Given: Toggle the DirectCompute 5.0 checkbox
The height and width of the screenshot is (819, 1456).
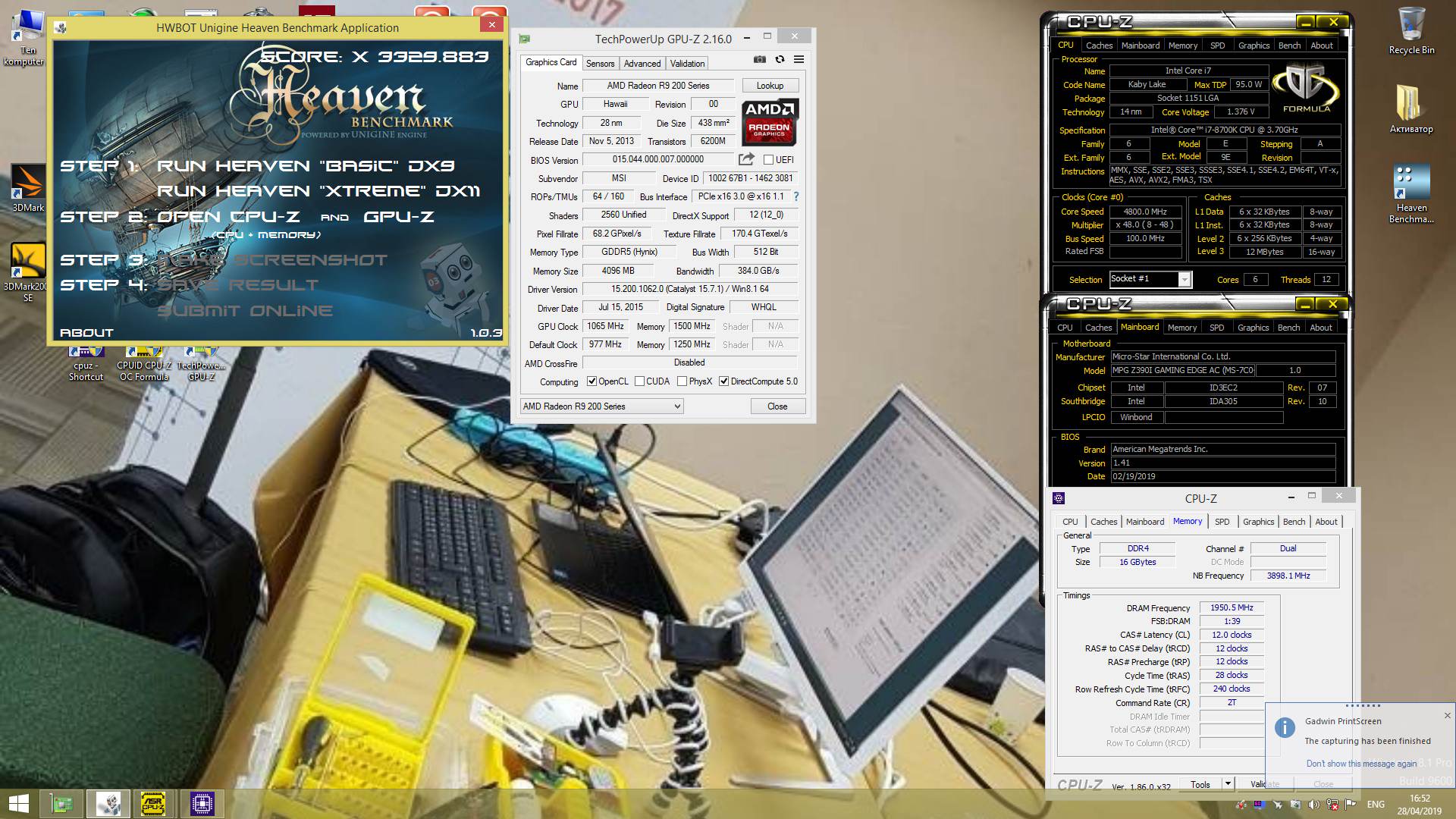Looking at the screenshot, I should [723, 381].
